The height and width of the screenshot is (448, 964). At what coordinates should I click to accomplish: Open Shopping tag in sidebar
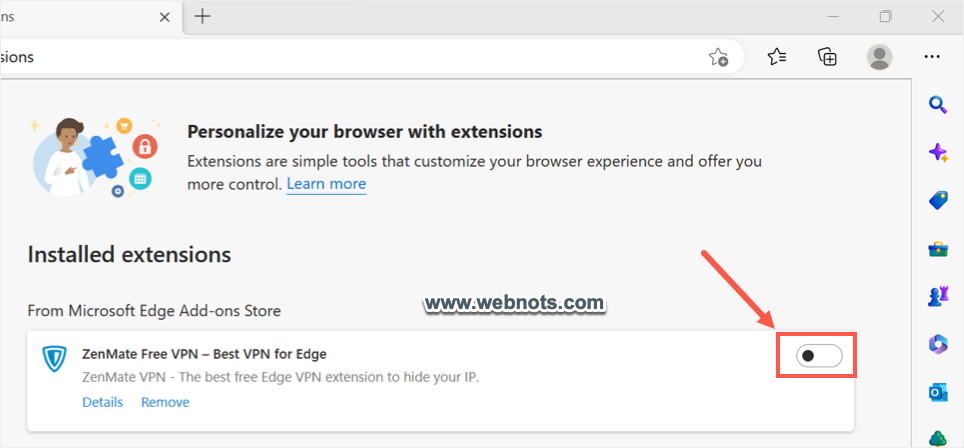(938, 200)
